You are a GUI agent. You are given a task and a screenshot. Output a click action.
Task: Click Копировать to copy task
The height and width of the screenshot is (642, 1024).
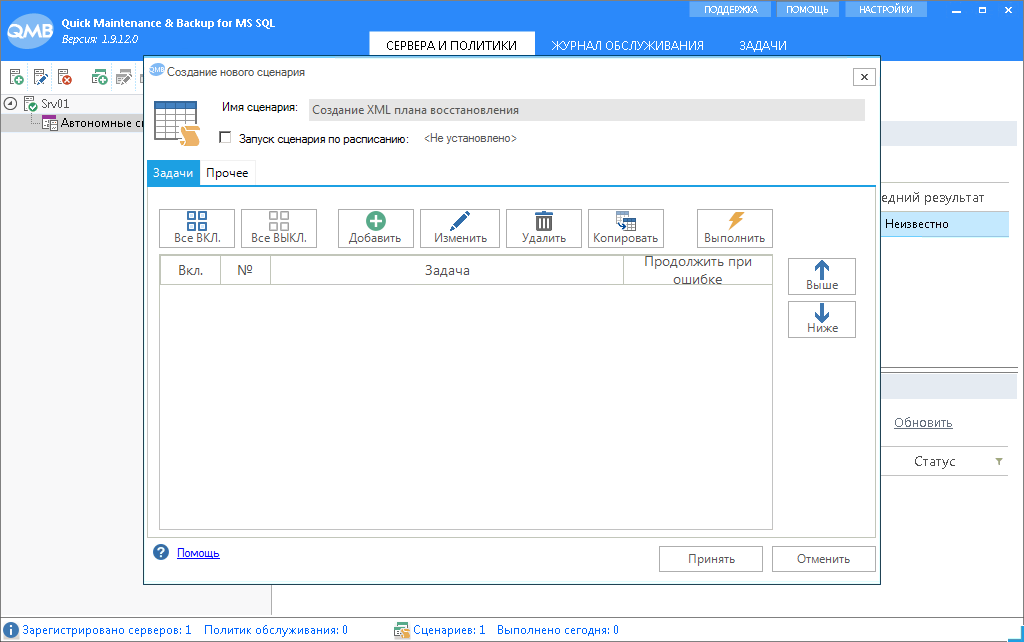coord(626,228)
